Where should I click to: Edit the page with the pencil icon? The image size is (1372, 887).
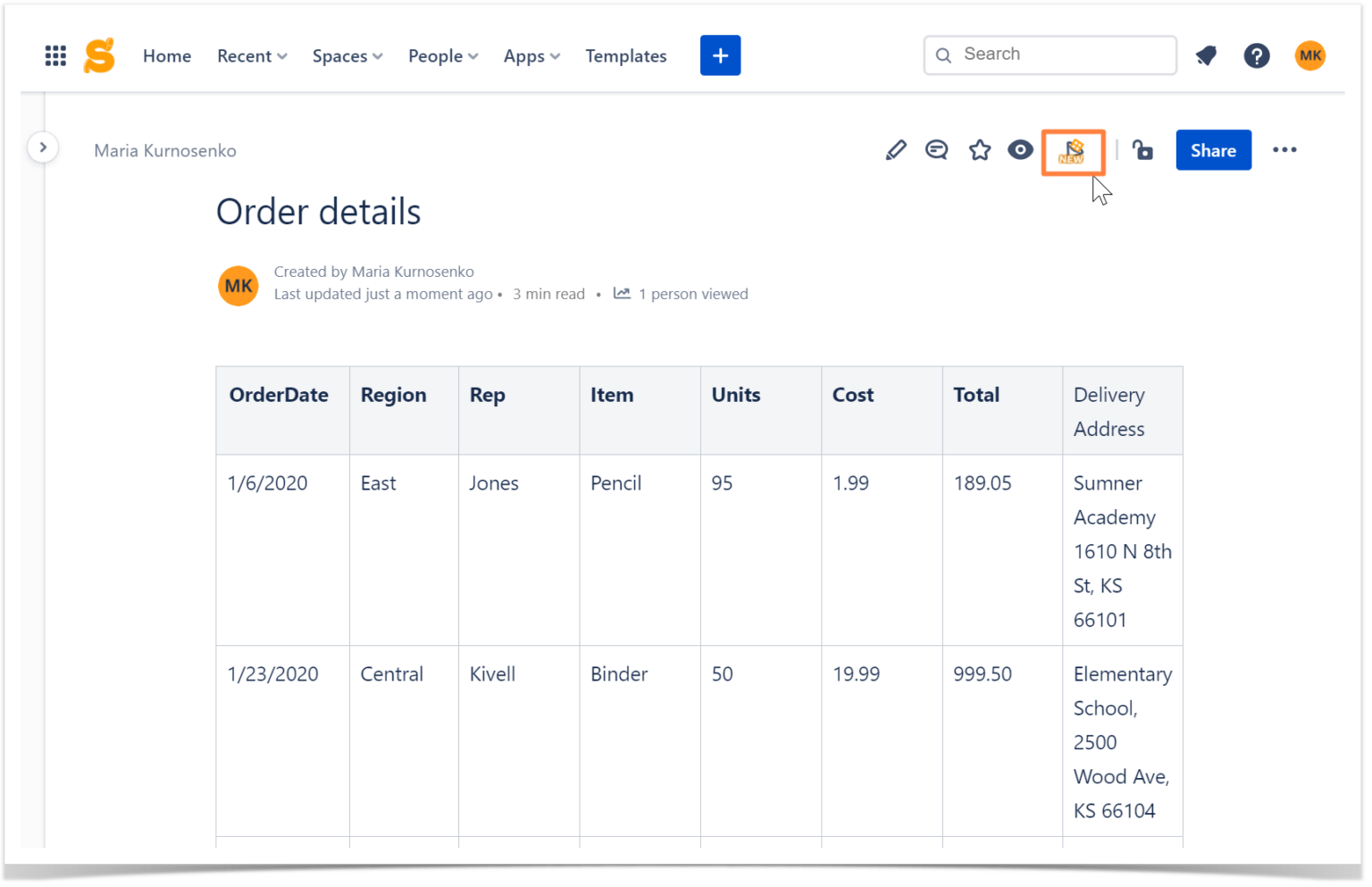895,150
